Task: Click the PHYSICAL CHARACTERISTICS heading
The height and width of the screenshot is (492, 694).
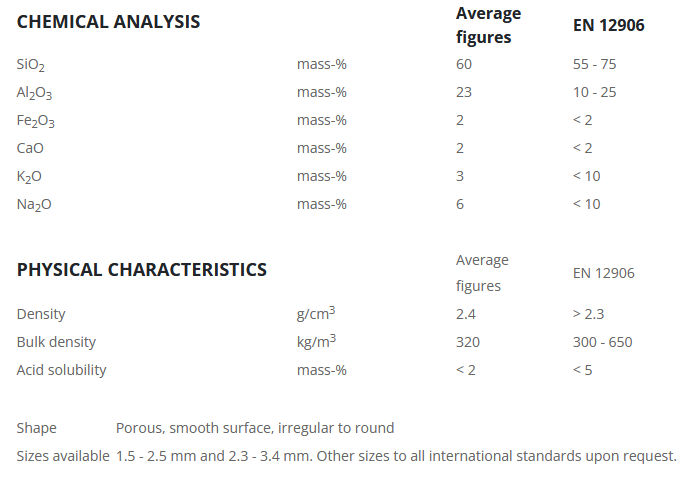Action: click(x=141, y=270)
